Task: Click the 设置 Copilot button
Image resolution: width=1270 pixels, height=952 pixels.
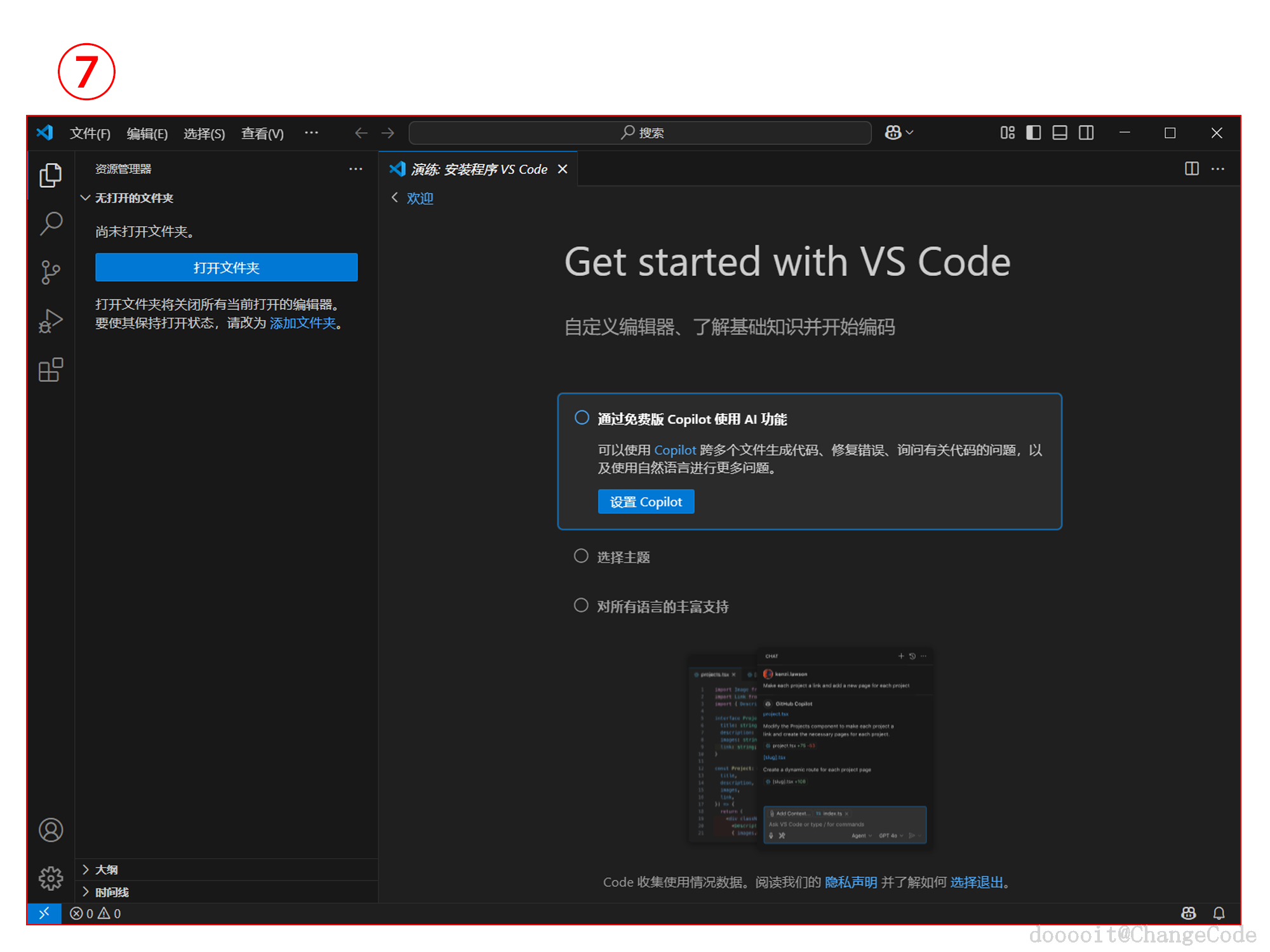Action: [646, 501]
